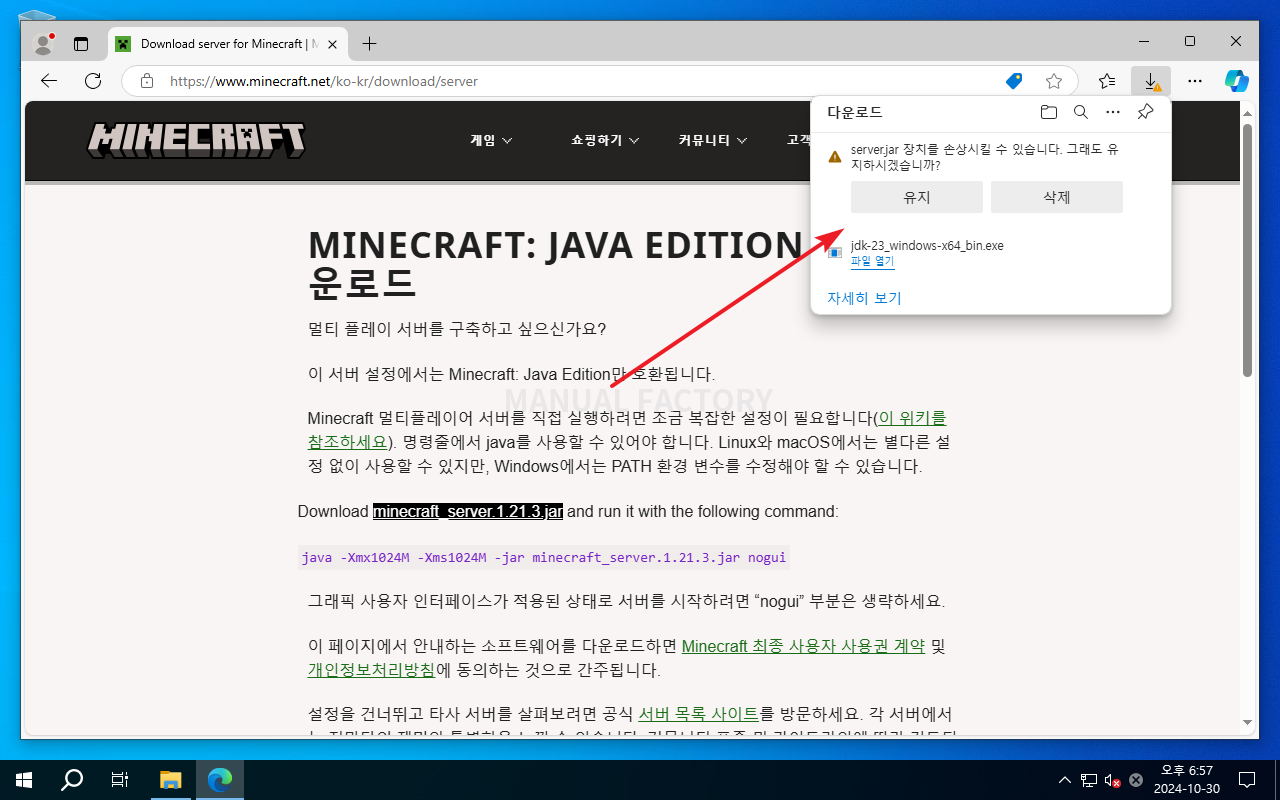Click 파일 열기 for jdk-23 installer
This screenshot has width=1280, height=800.
pos(872,261)
